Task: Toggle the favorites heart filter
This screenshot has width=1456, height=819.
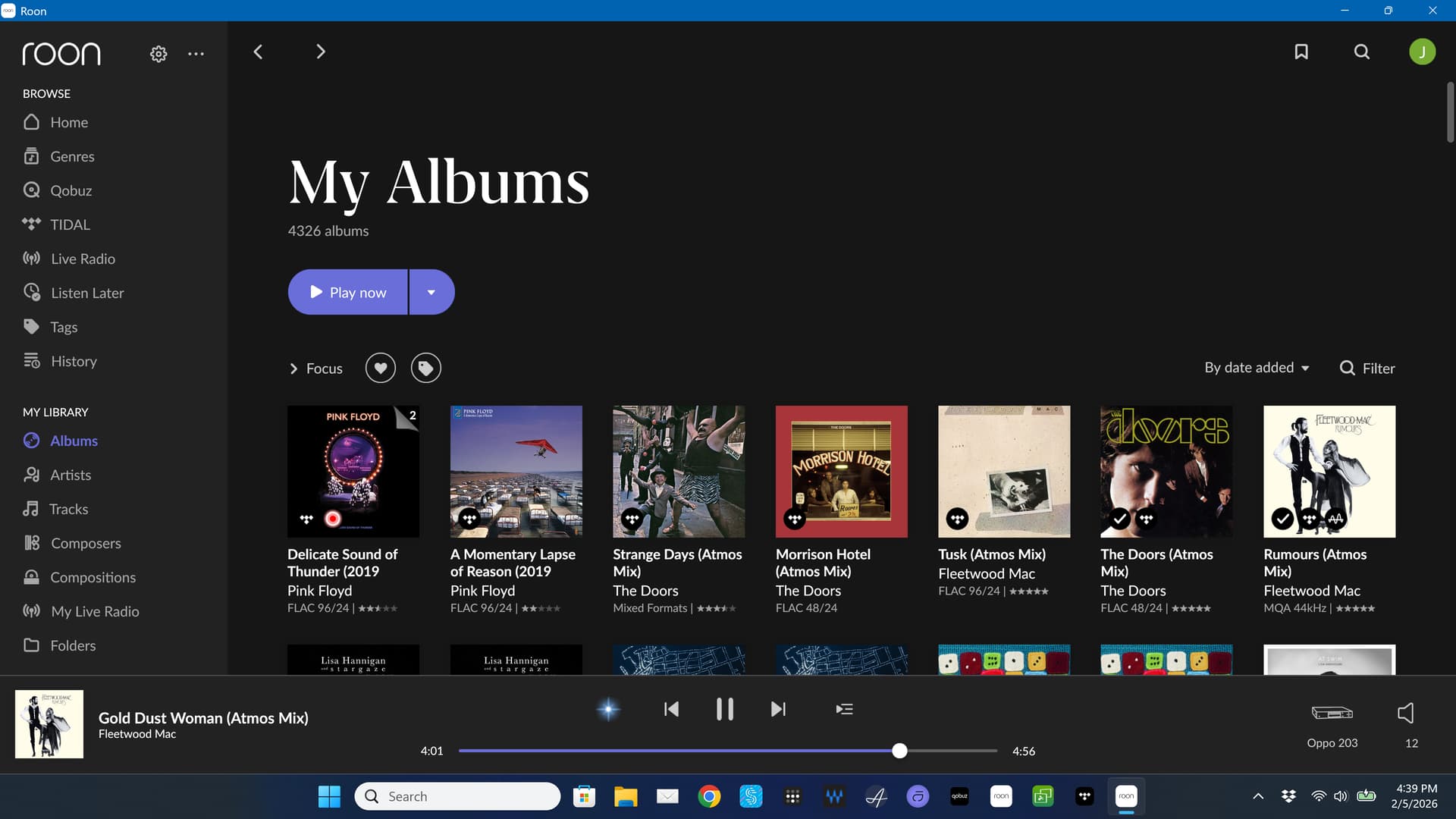Action: tap(381, 368)
